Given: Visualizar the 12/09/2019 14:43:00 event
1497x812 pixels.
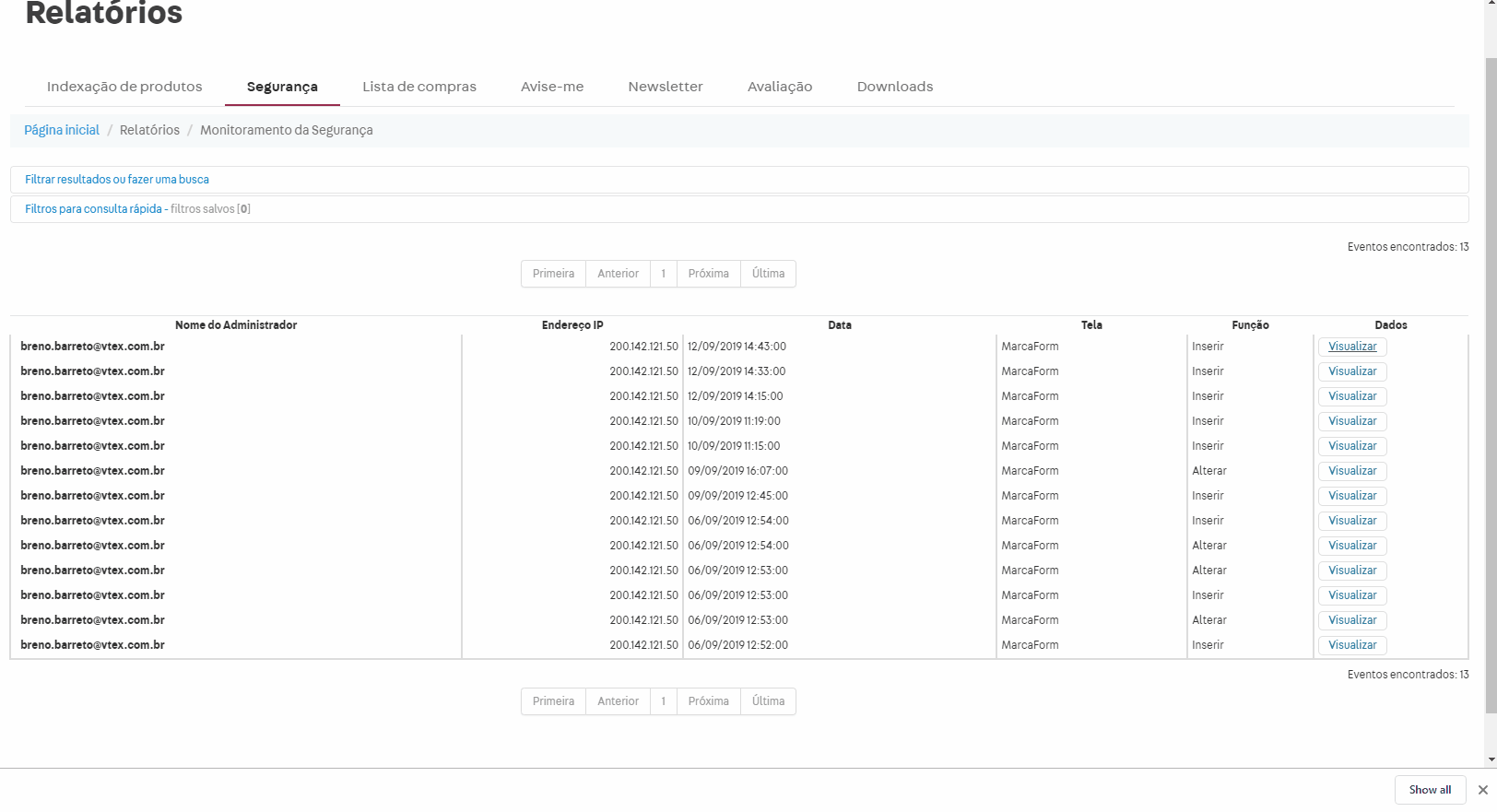Looking at the screenshot, I should pos(1352,347).
